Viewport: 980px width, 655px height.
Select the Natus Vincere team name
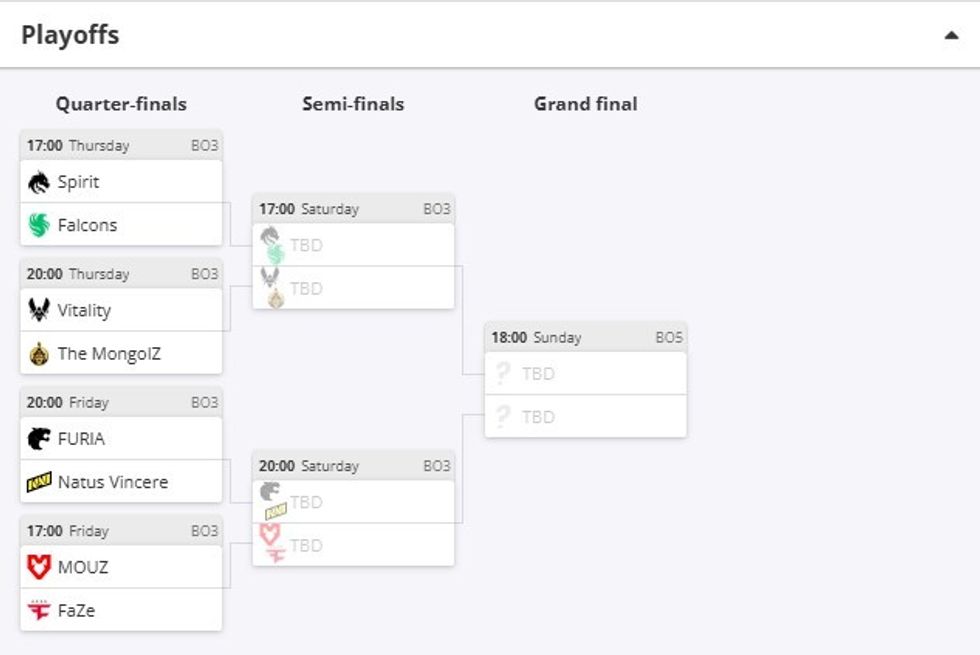[x=113, y=482]
